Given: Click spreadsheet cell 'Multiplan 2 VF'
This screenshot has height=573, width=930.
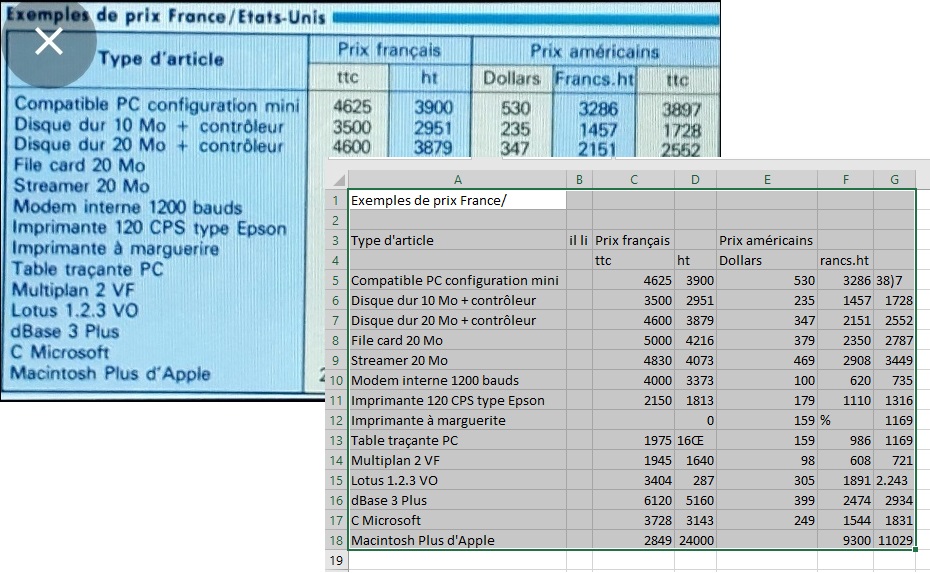Looking at the screenshot, I should pyautogui.click(x=457, y=460).
